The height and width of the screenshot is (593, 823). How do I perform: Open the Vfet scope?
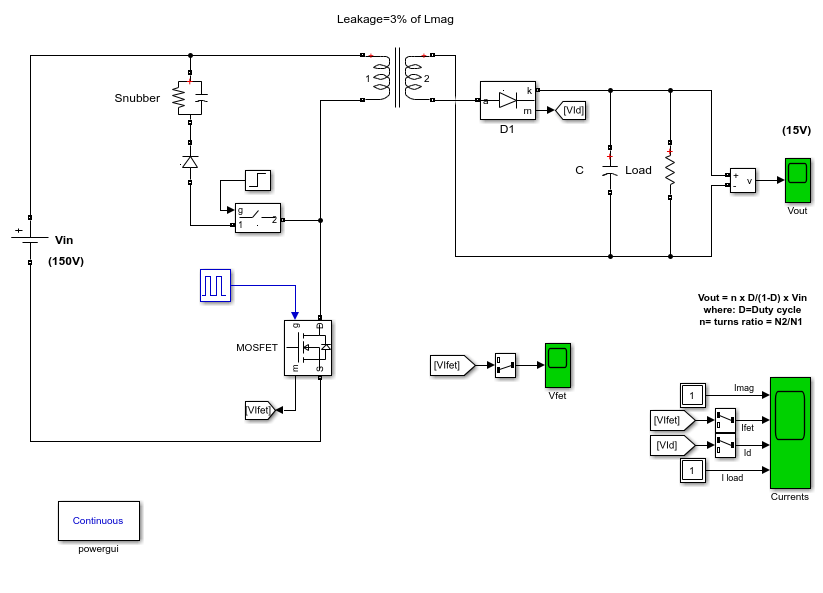(x=557, y=366)
